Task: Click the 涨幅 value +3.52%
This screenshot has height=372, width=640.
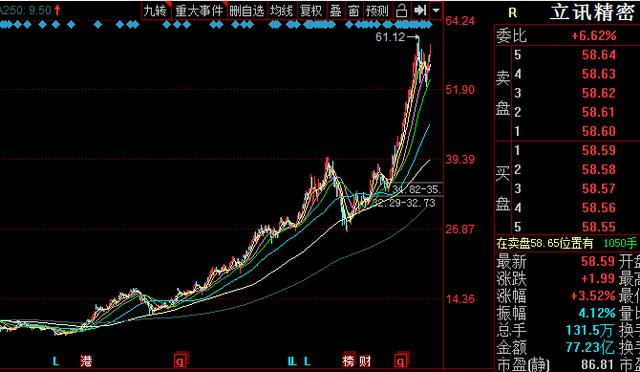Action: pyautogui.click(x=593, y=295)
